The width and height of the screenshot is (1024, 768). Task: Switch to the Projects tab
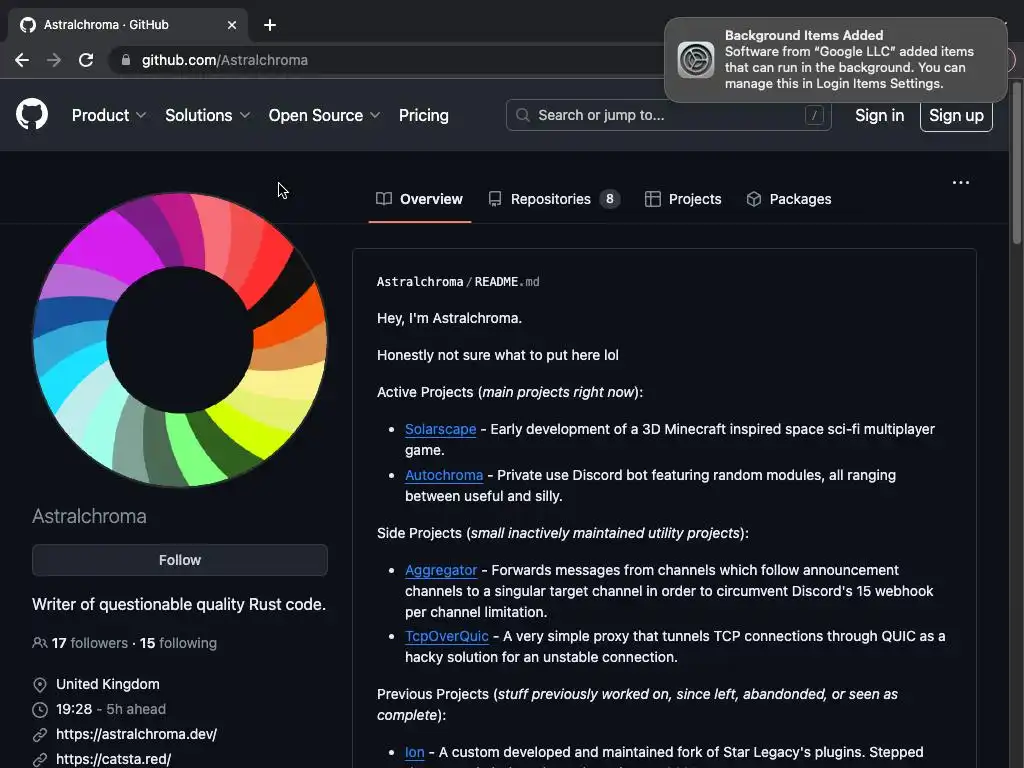683,199
